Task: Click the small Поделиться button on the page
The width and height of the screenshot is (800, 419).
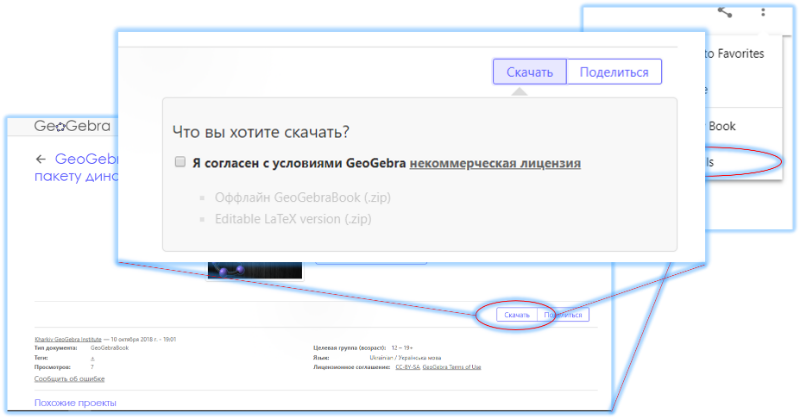Action: [x=563, y=315]
